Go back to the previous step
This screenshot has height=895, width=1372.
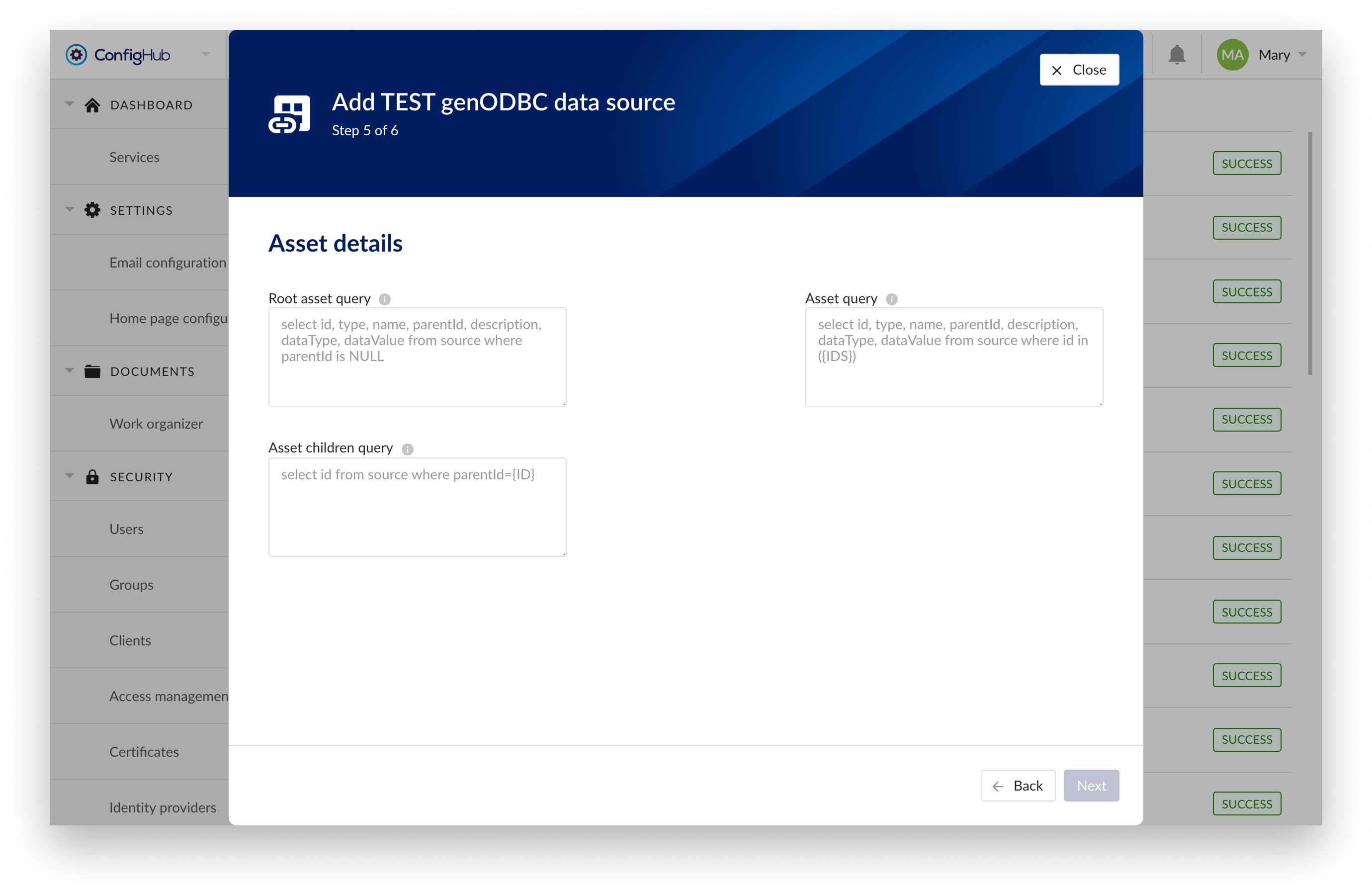(1018, 786)
